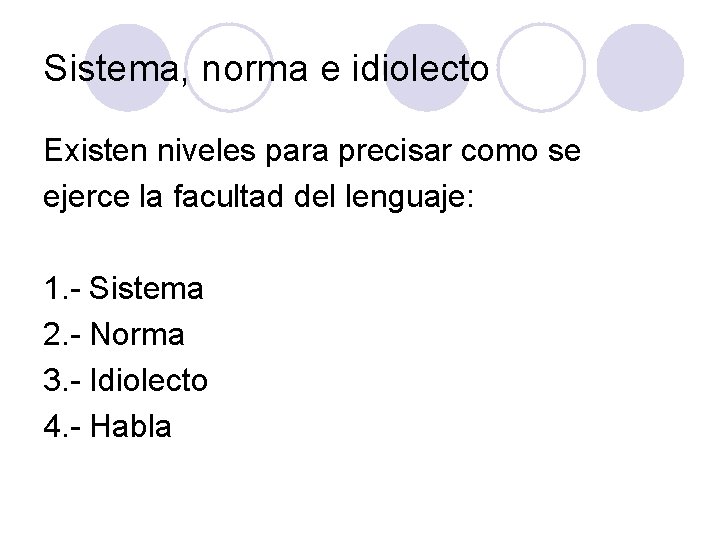Click the word "norma" in the title
720x540 pixels.
234,72
